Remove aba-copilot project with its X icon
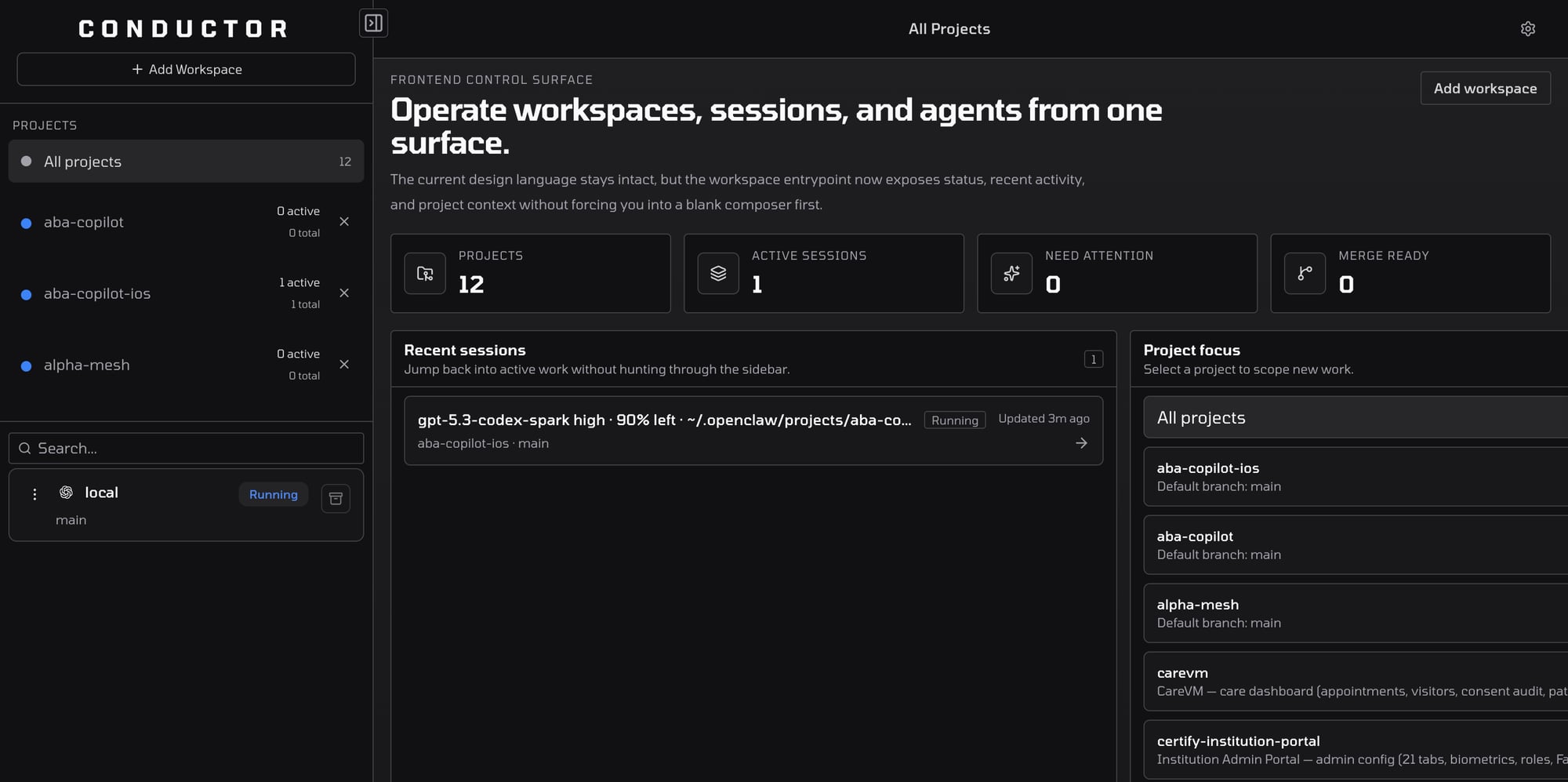This screenshot has width=1568, height=782. pos(344,222)
